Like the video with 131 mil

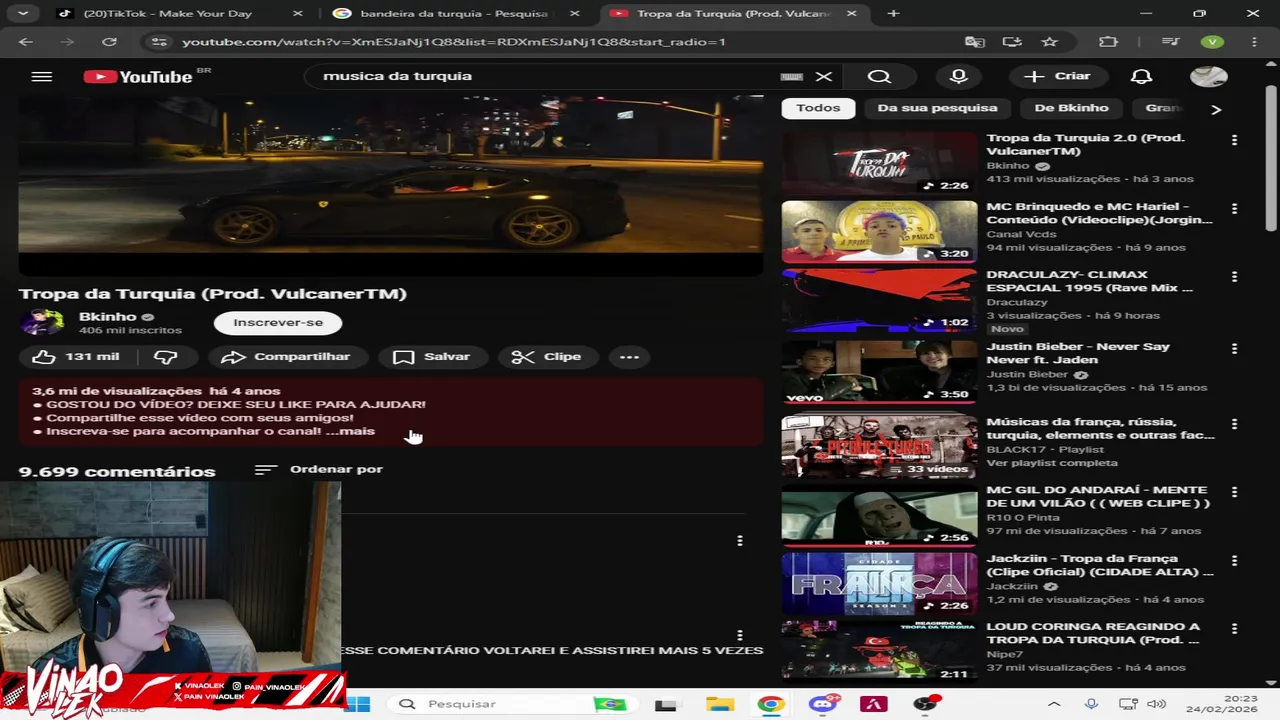(77, 357)
